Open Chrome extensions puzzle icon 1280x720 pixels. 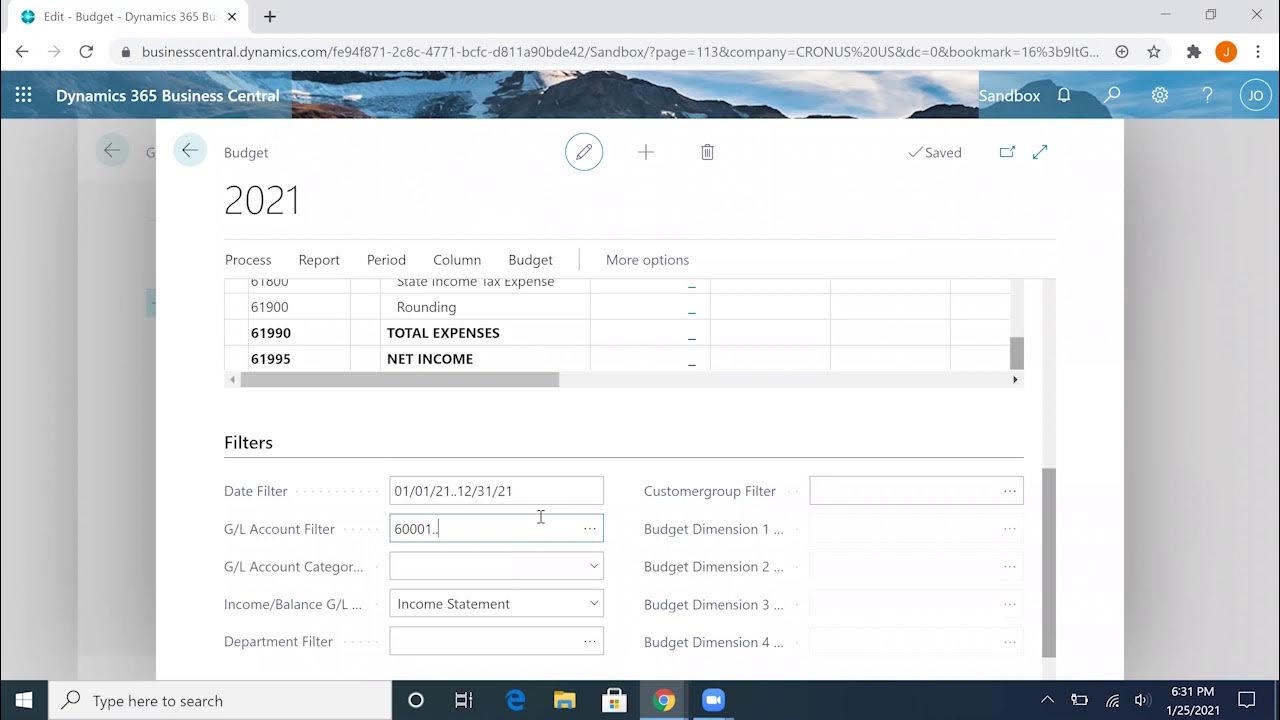click(1193, 51)
